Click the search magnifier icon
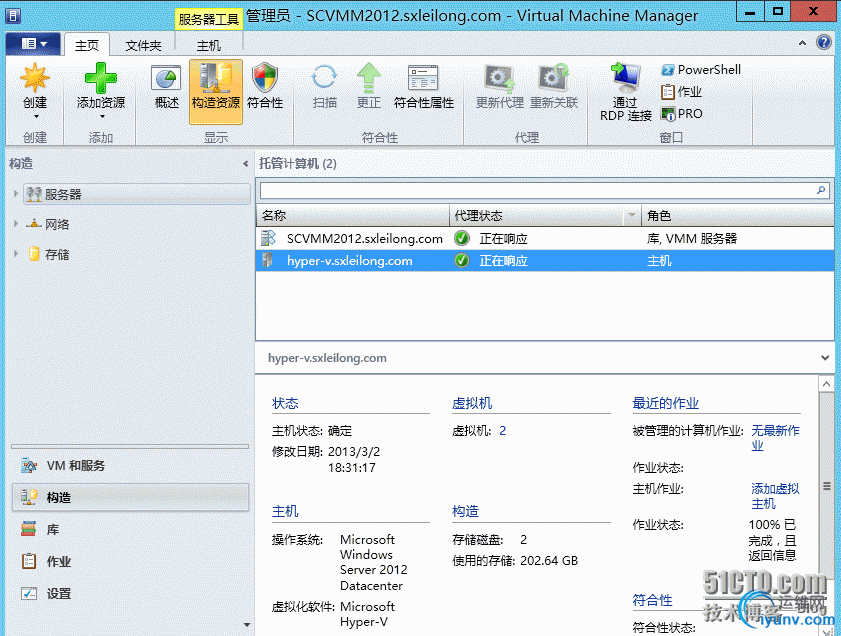 coord(821,190)
